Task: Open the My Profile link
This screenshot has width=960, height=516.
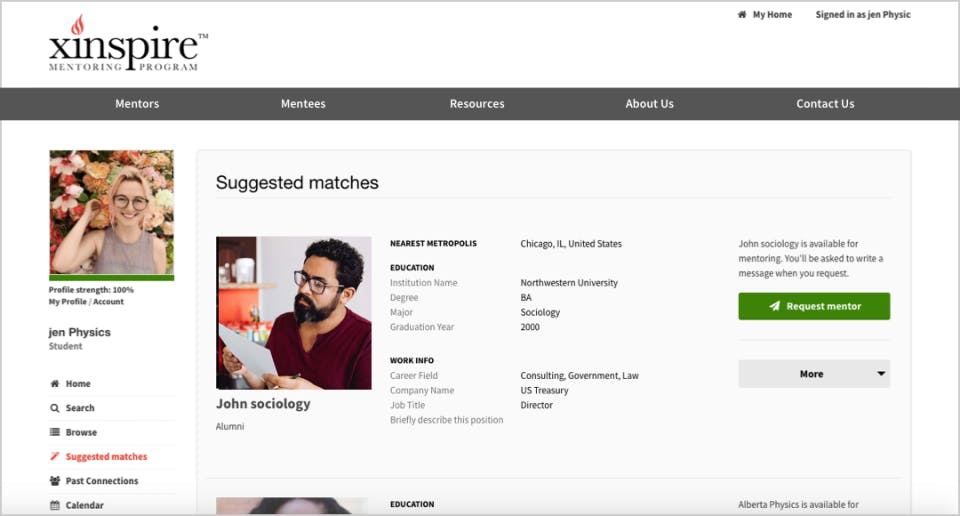Action: (67, 301)
